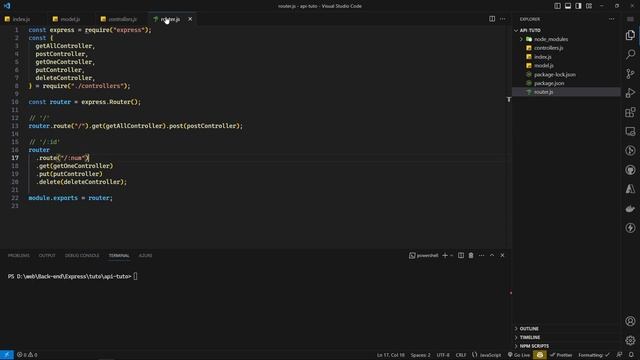Screen dimensions: 640x360
Task: Open terminal panel more actions ellipsis
Action: (x=482, y=256)
